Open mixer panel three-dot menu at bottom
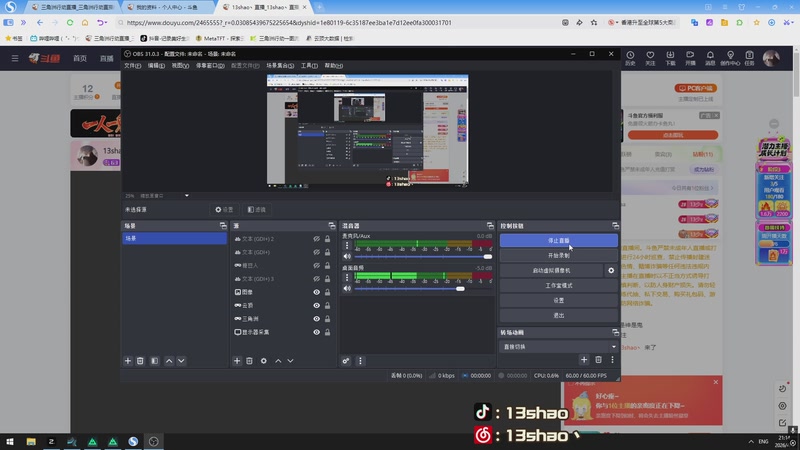This screenshot has width=800, height=450. pyautogui.click(x=360, y=361)
